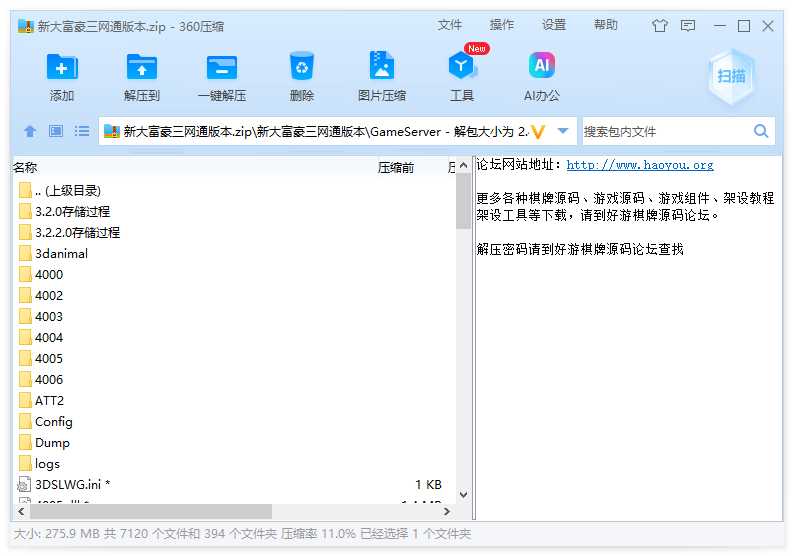Click the zip archive icon in address bar
The height and width of the screenshot is (556, 794).
point(111,132)
